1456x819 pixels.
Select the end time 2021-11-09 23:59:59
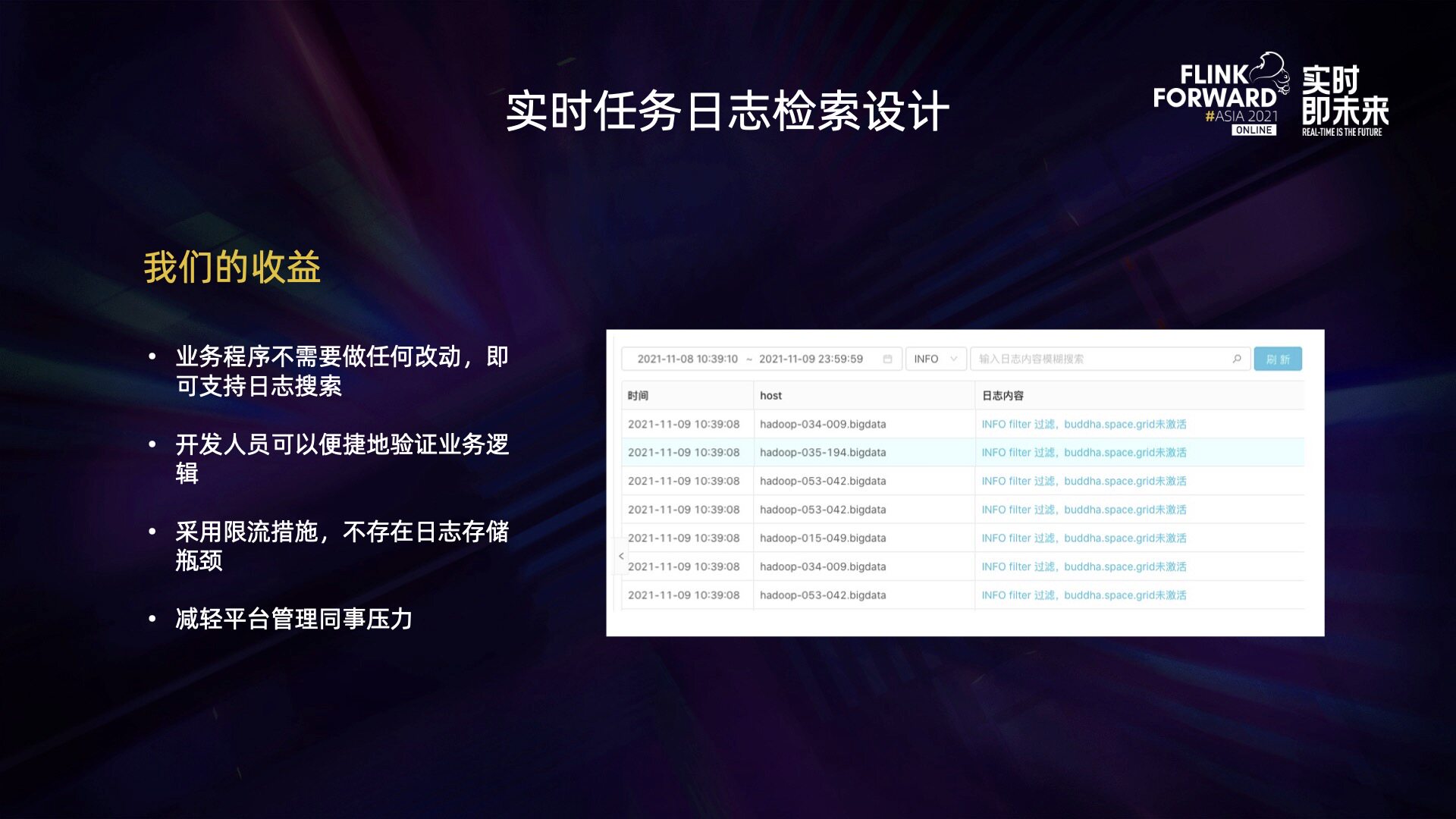[811, 359]
